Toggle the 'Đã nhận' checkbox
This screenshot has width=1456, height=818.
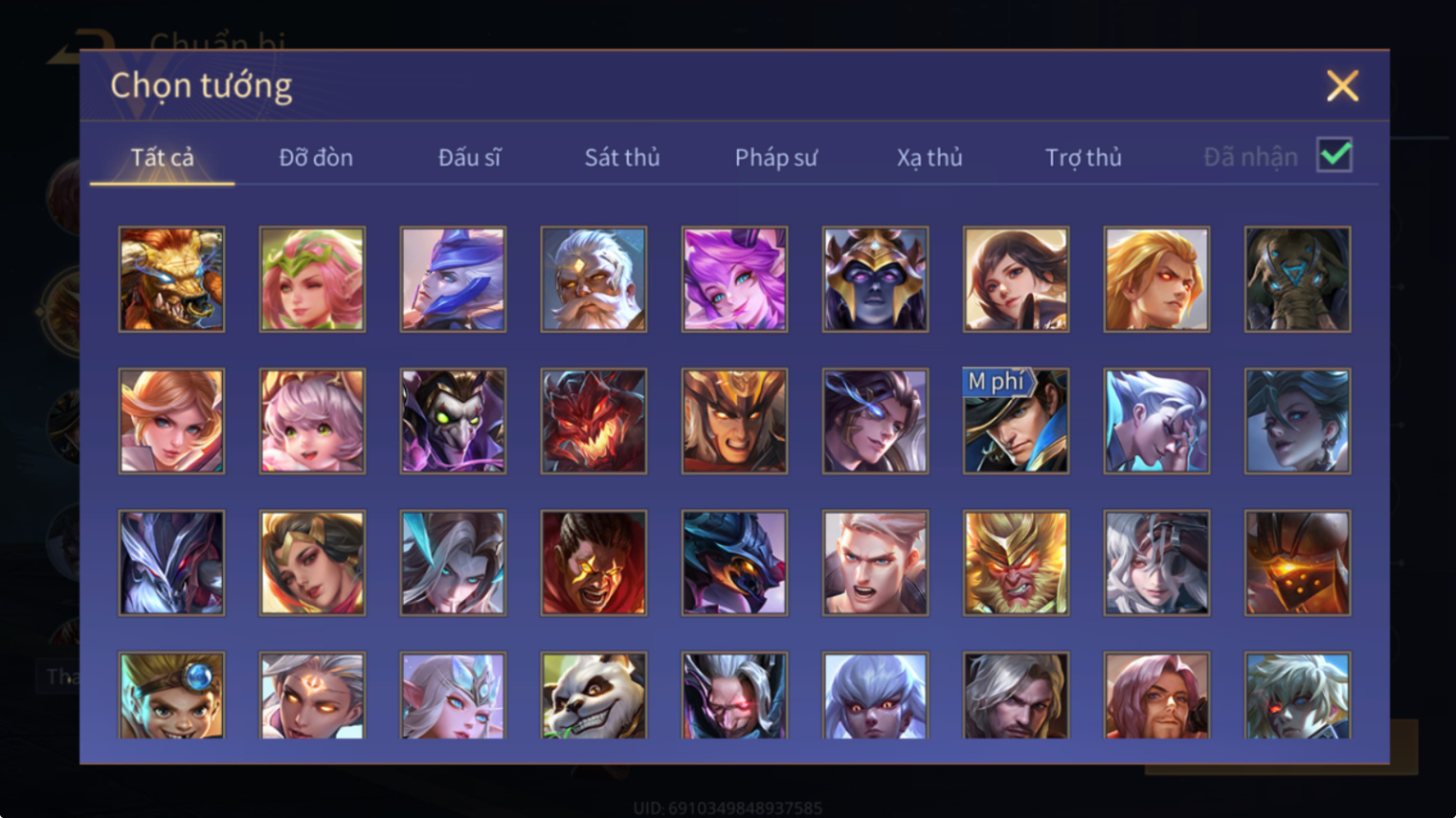point(1334,155)
